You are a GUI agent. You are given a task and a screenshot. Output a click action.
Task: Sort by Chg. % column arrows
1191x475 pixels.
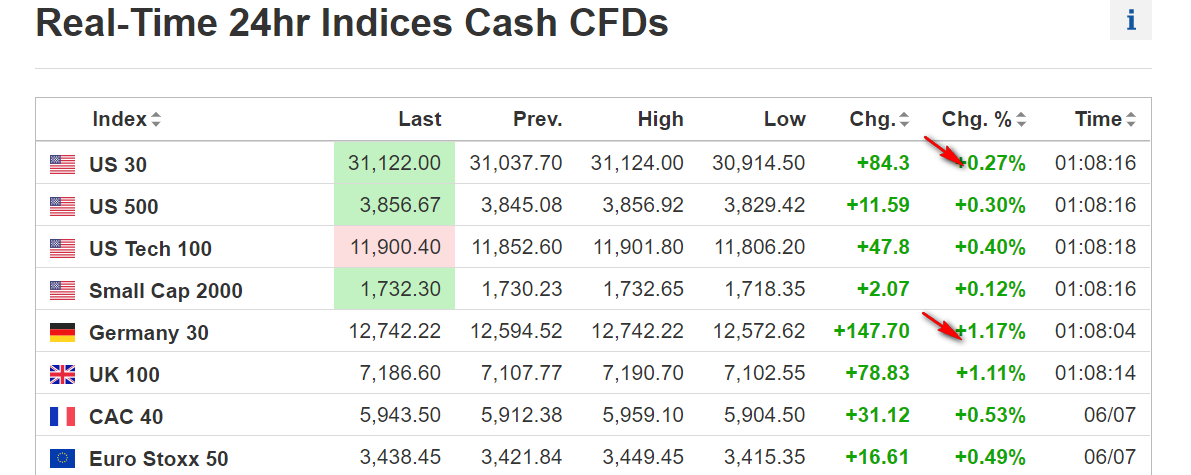click(x=1021, y=120)
